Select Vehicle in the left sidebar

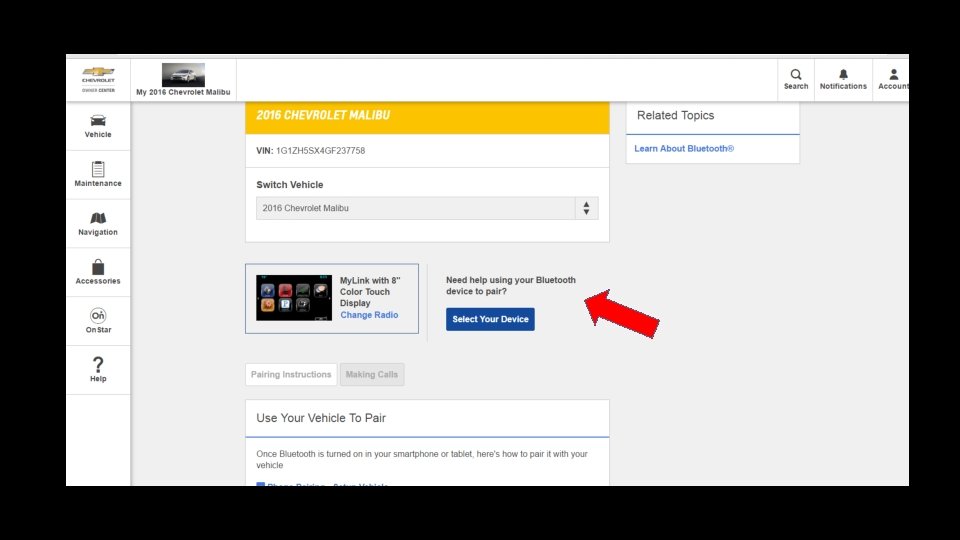click(98, 126)
